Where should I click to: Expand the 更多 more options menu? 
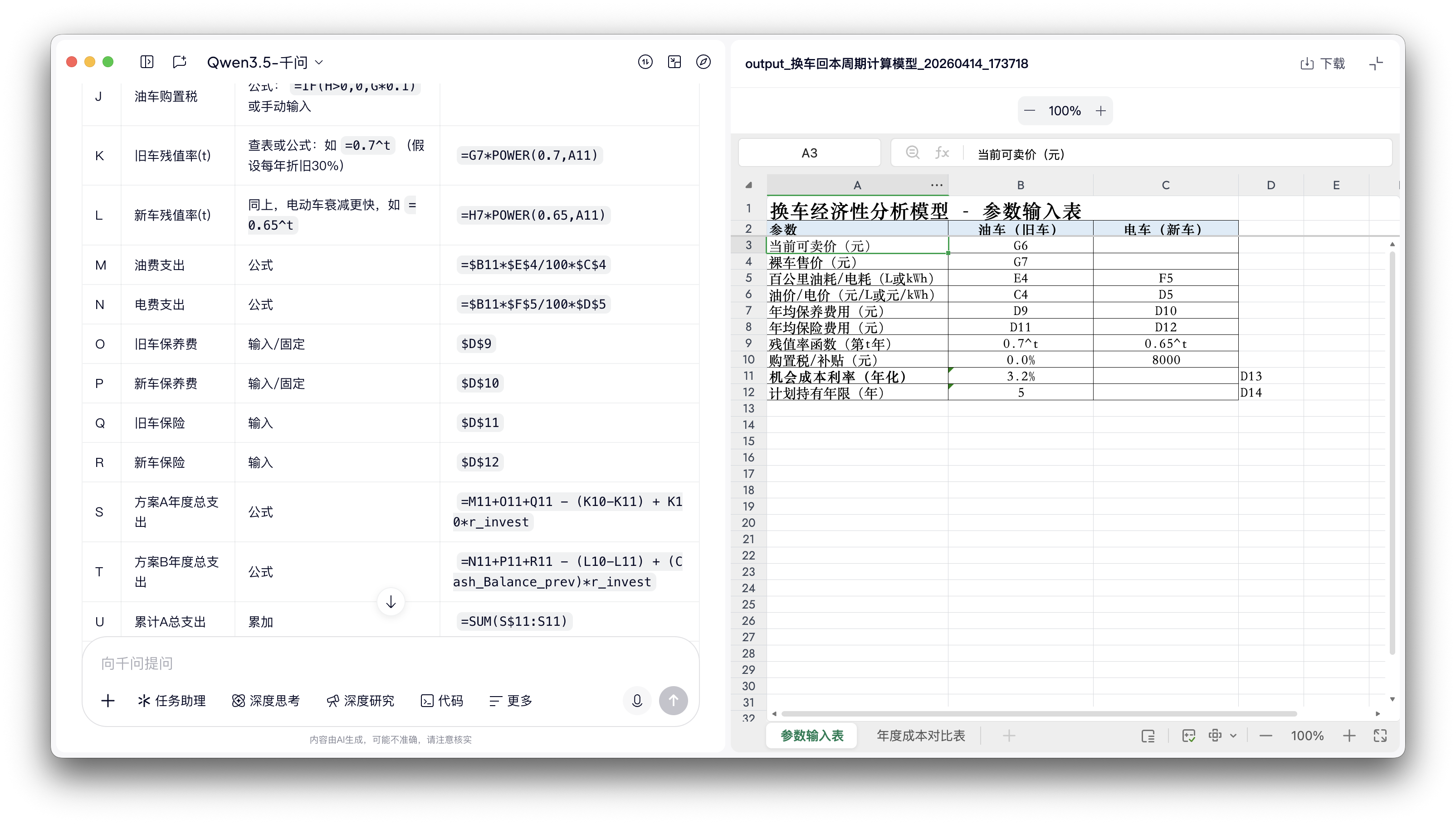510,701
